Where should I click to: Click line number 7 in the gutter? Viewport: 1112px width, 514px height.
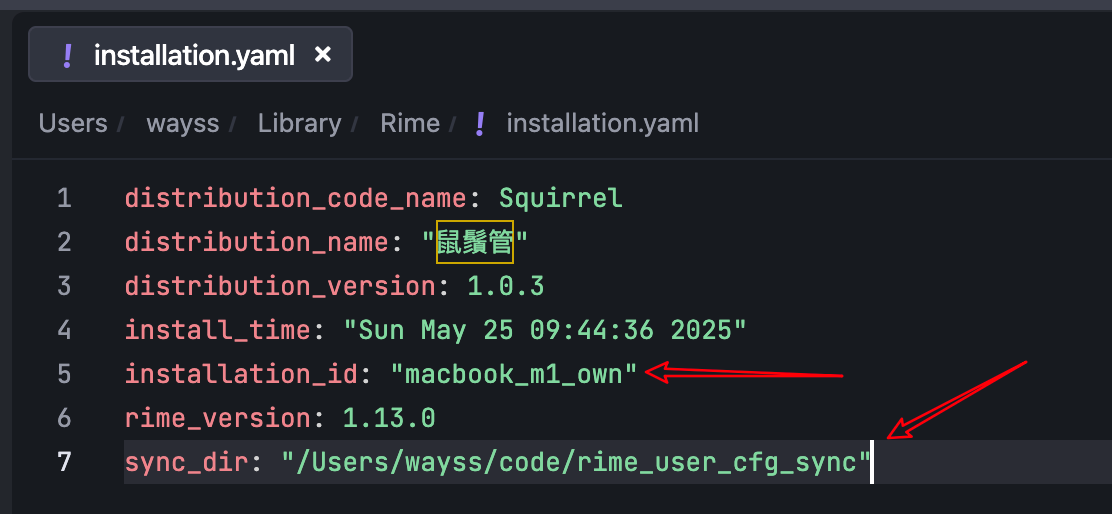[65, 462]
